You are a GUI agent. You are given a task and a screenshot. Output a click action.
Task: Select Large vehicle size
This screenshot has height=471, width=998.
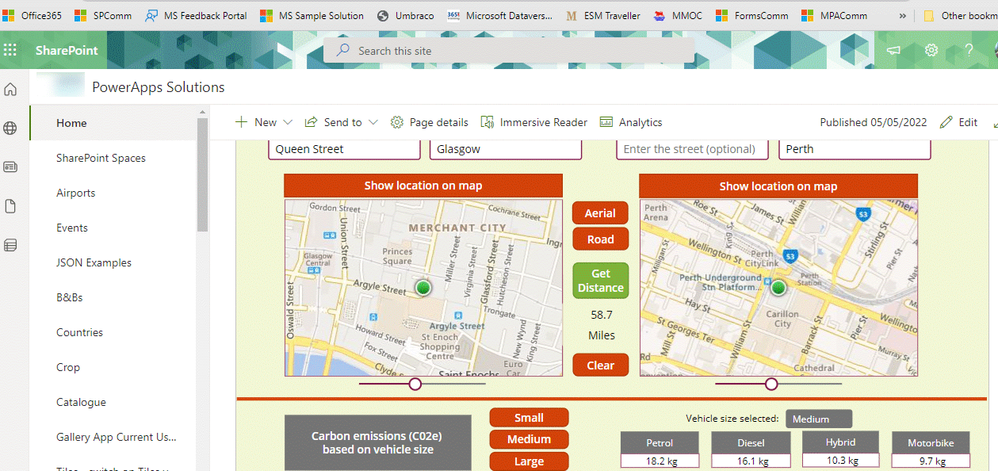click(x=529, y=461)
